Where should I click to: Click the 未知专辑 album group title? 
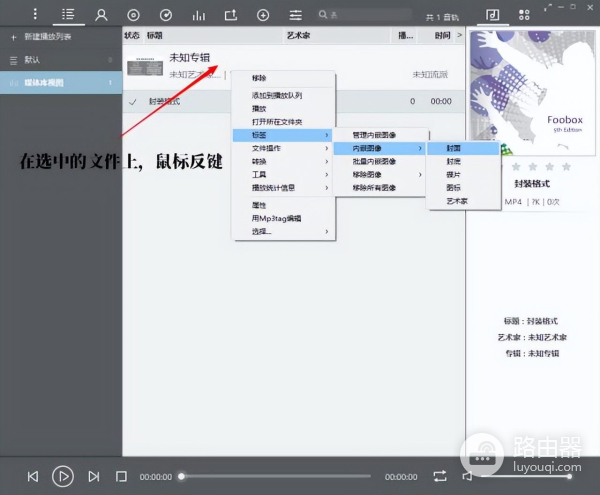coord(190,57)
